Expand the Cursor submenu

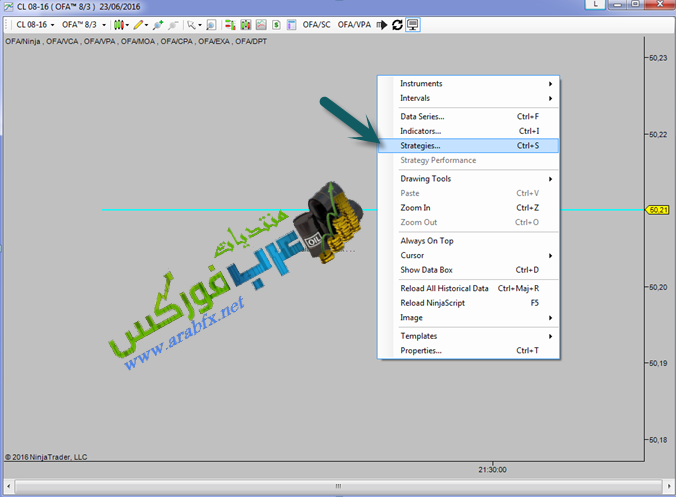(469, 256)
